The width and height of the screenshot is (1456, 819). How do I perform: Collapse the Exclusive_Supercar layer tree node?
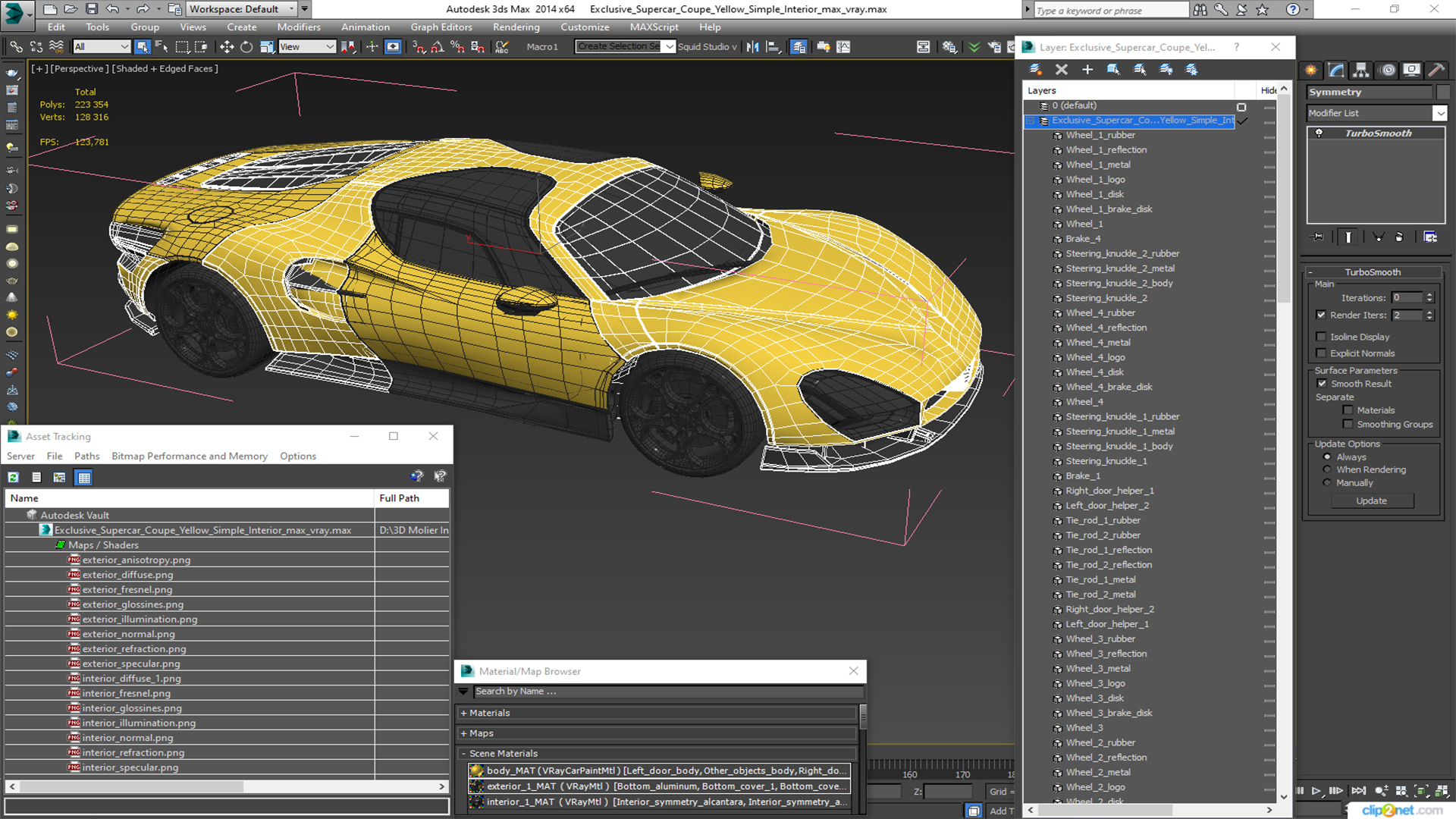pyautogui.click(x=1030, y=121)
